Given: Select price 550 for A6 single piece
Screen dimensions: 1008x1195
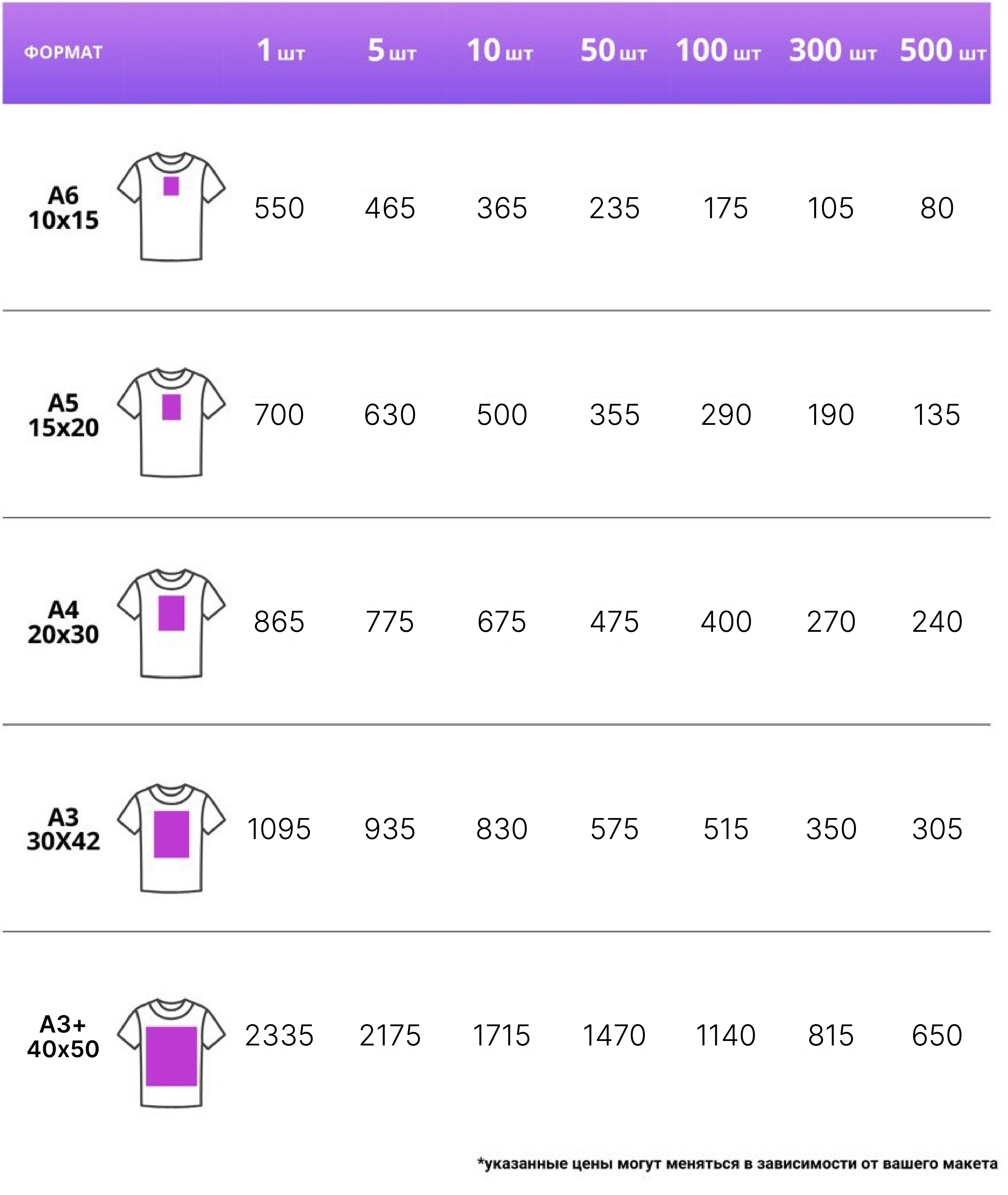Looking at the screenshot, I should tap(279, 208).
